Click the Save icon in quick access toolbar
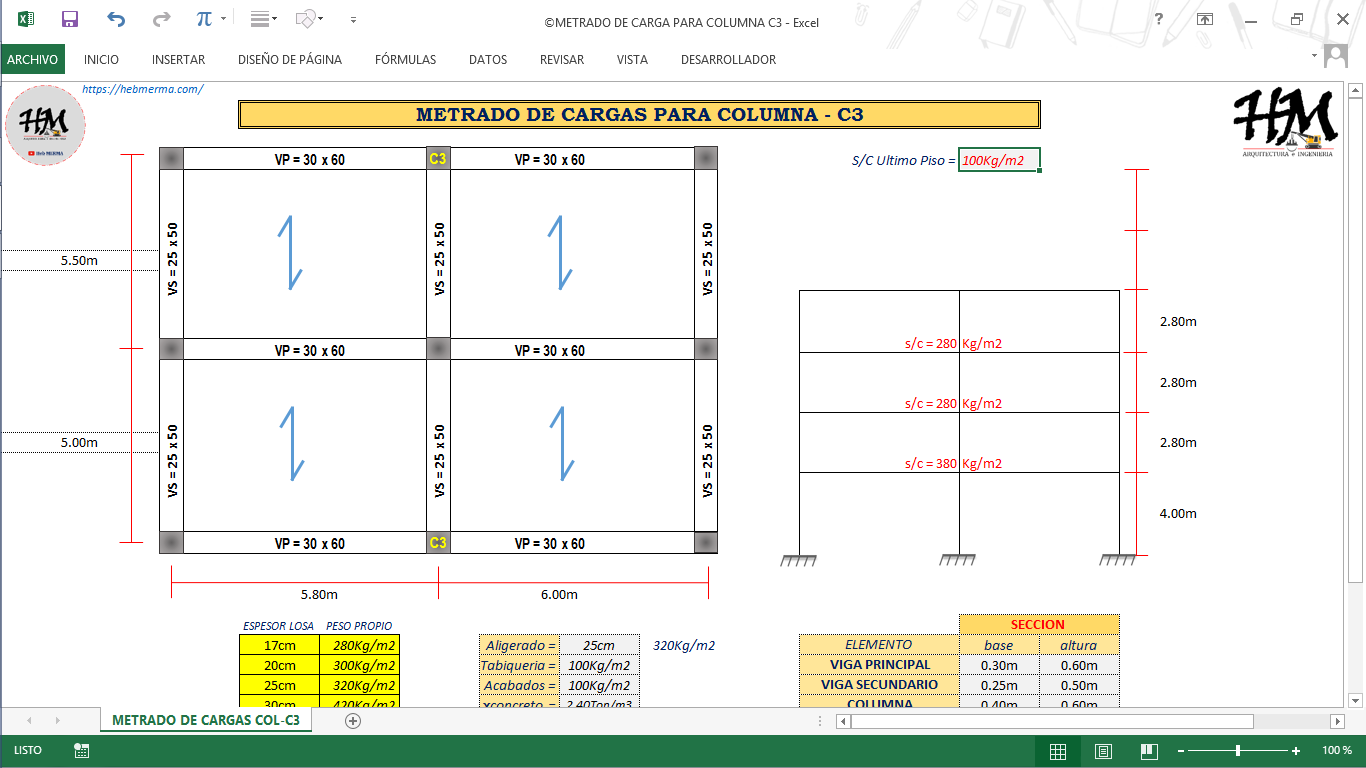This screenshot has height=768, width=1366. pos(70,19)
